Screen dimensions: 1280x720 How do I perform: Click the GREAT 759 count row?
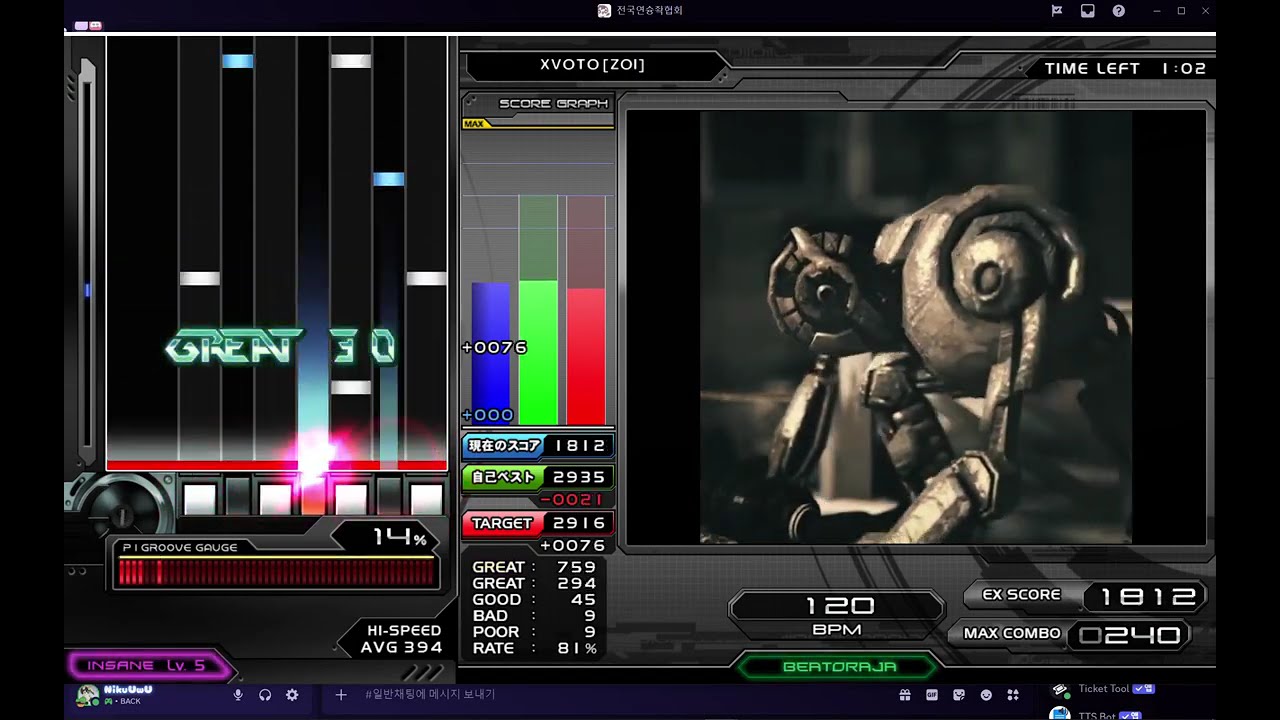[x=535, y=567]
